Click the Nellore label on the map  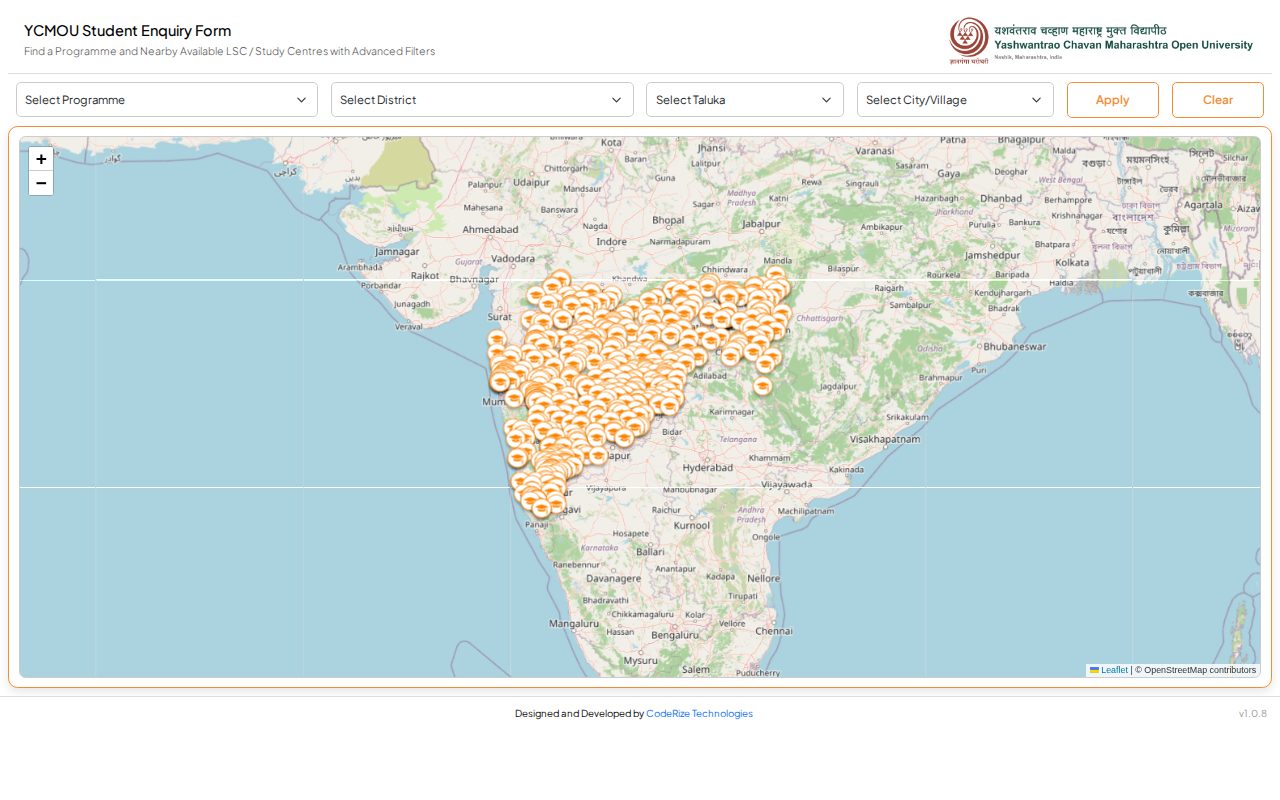(x=763, y=578)
